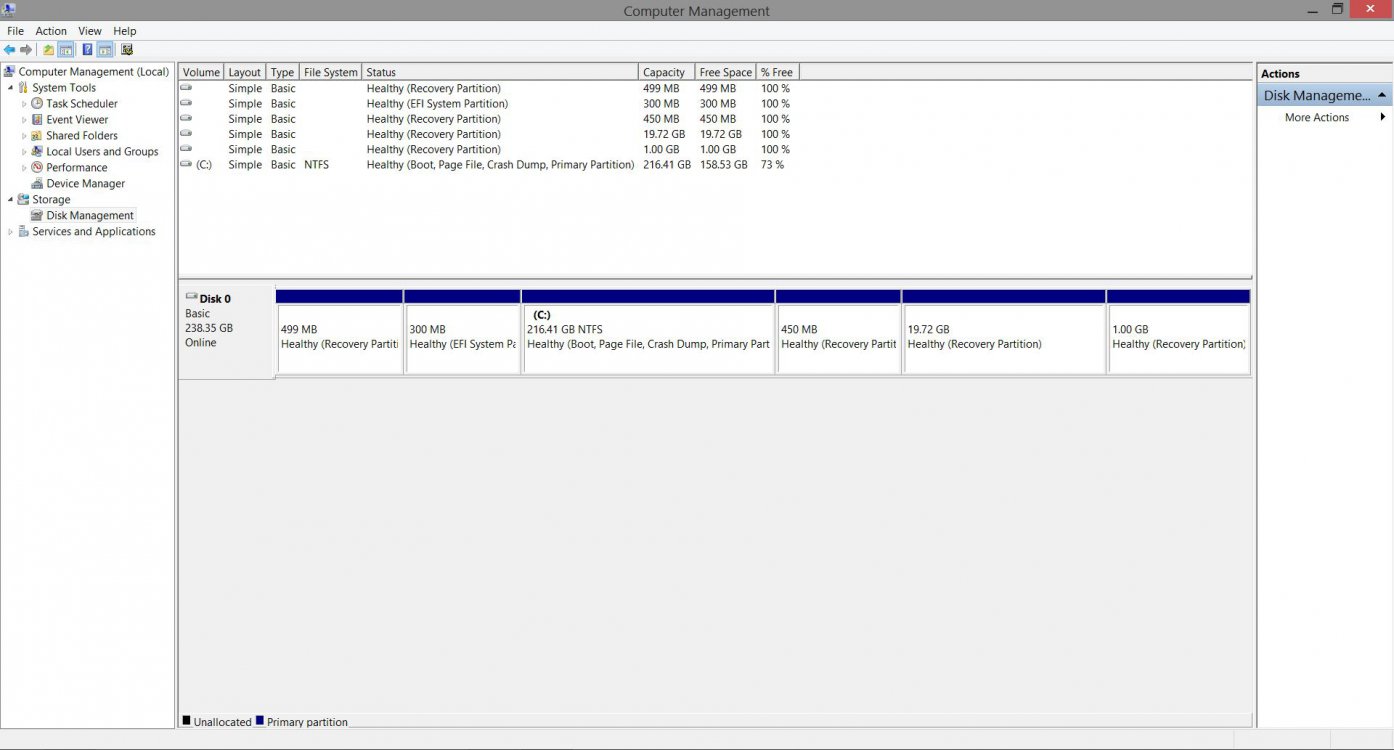This screenshot has width=1394, height=750.
Task: Expand the Performance node
Action: [24, 168]
